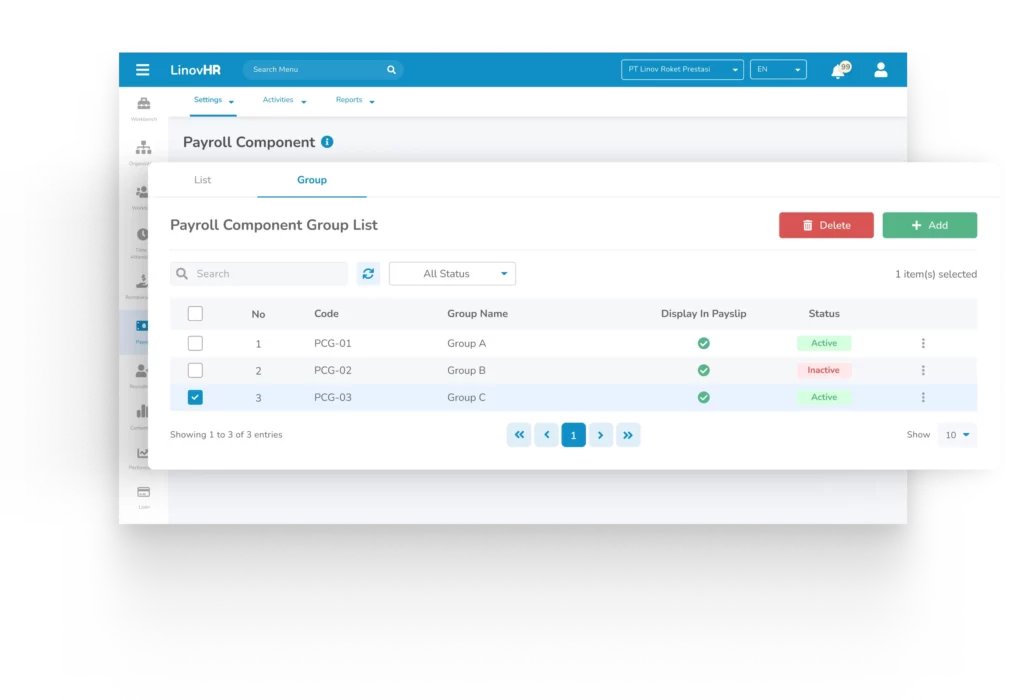Screen dimensions: 1024x700
Task: Click Display In Payslip check for Group C
Action: [x=703, y=397]
